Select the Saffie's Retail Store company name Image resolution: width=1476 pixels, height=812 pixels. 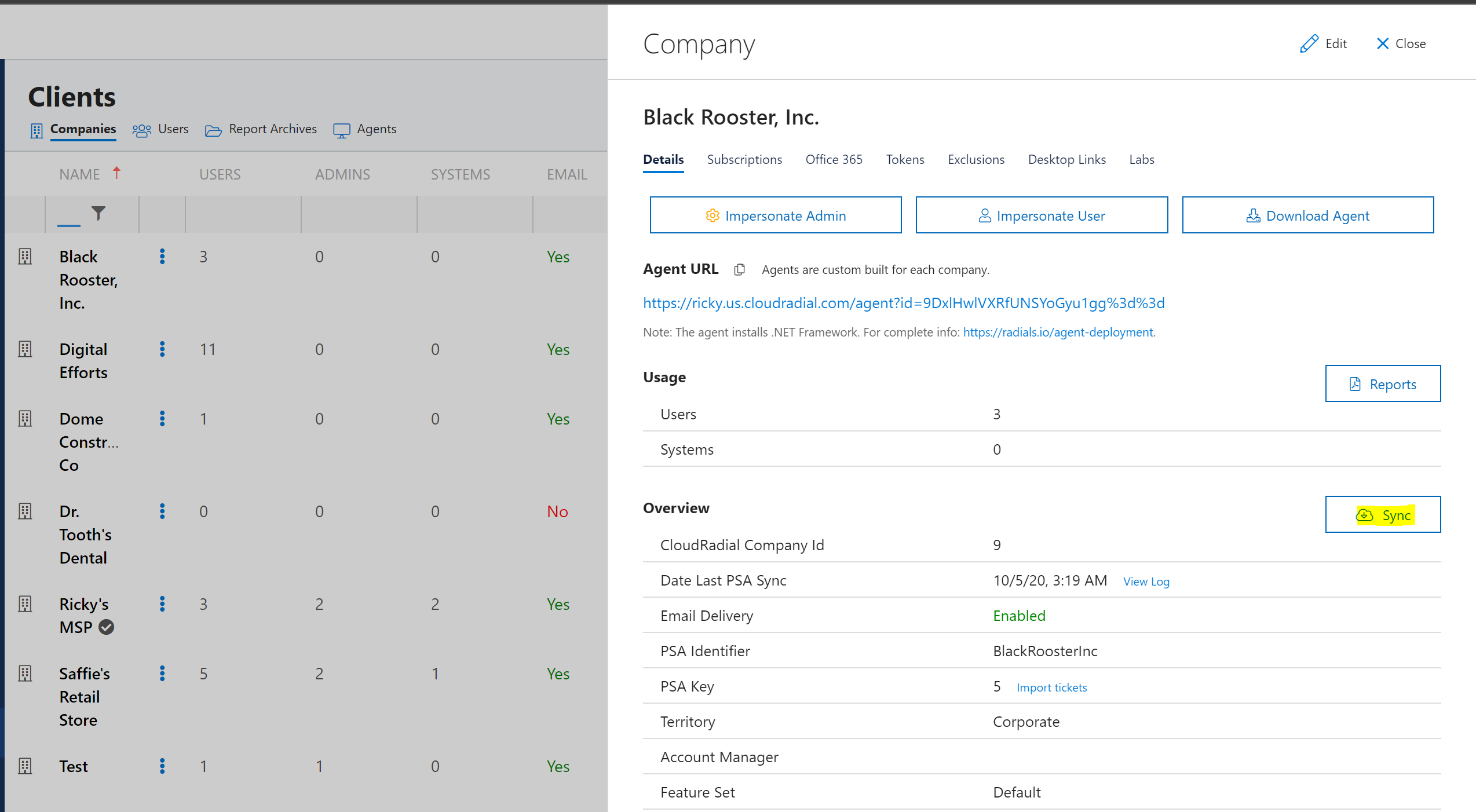pos(85,697)
